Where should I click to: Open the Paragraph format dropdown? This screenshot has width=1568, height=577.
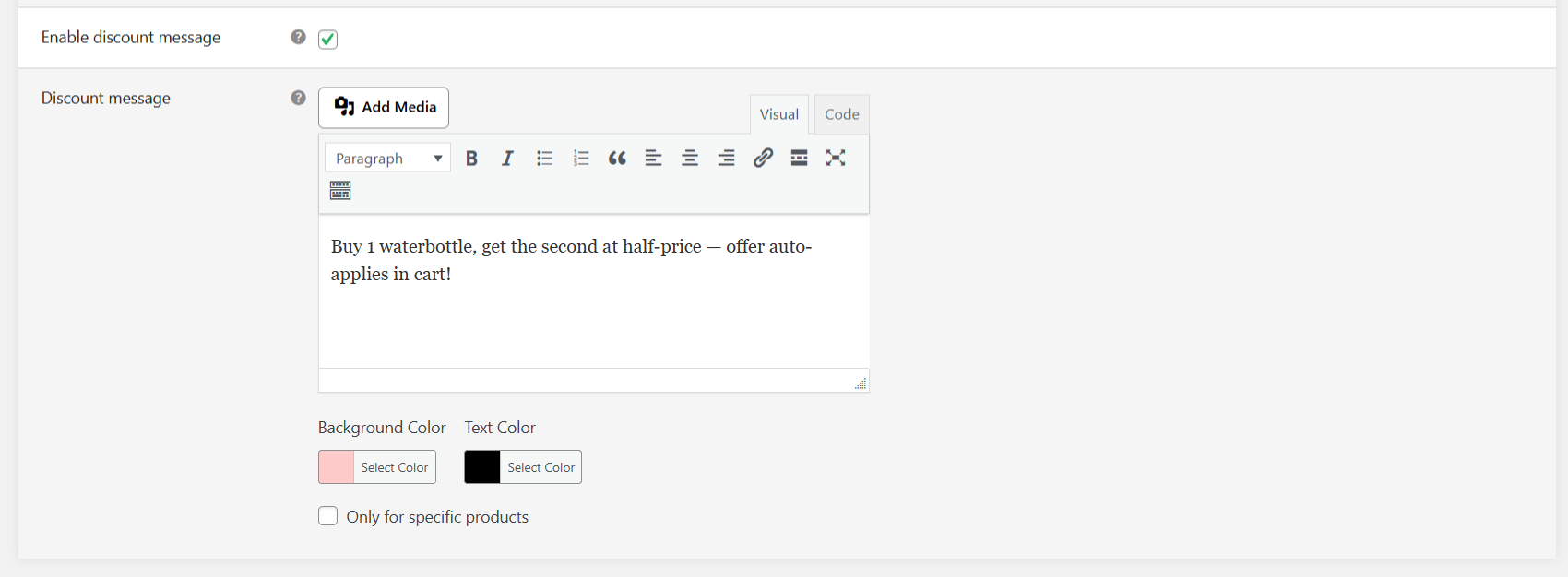coord(387,159)
